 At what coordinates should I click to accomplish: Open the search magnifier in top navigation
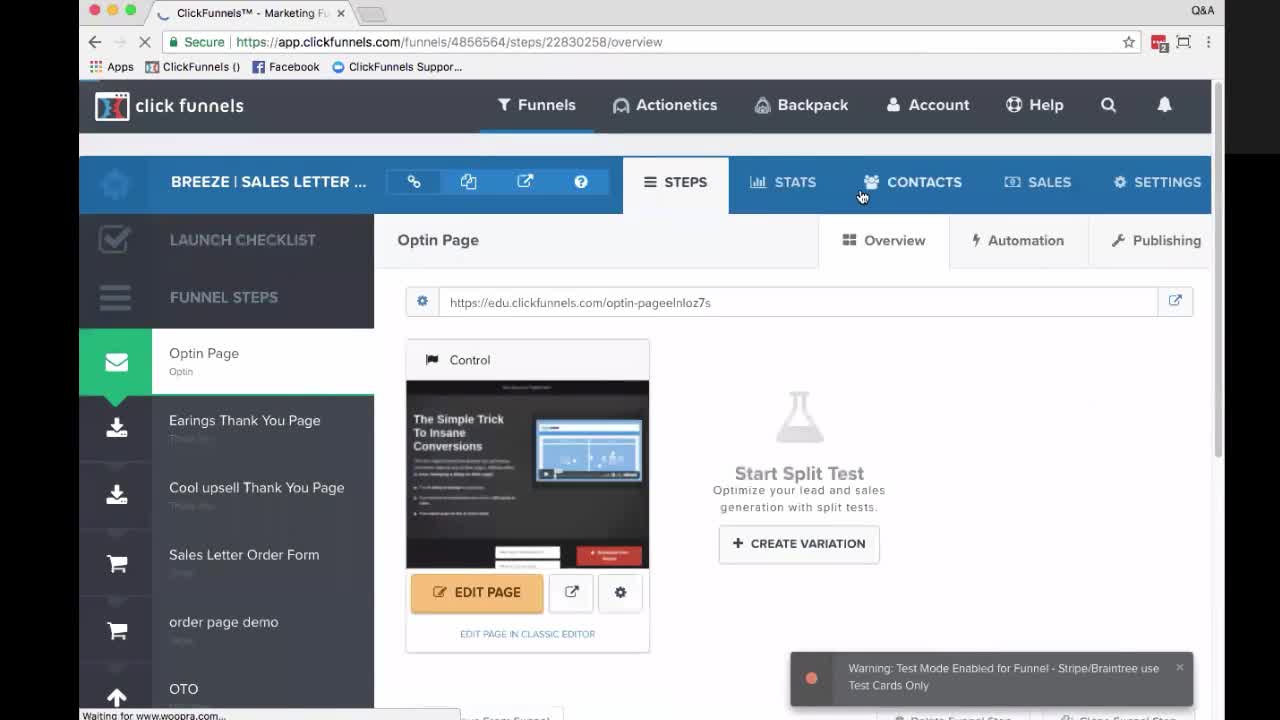(x=1108, y=105)
